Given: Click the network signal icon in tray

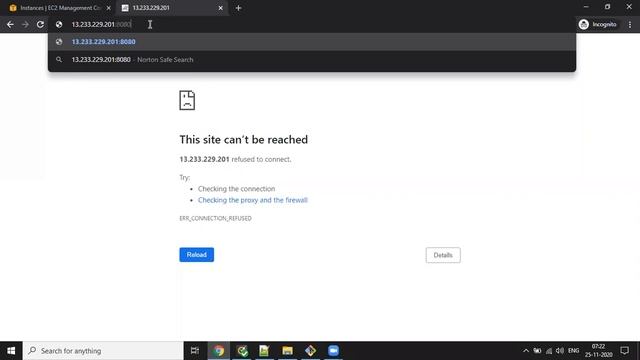Looking at the screenshot, I should pyautogui.click(x=549, y=351).
